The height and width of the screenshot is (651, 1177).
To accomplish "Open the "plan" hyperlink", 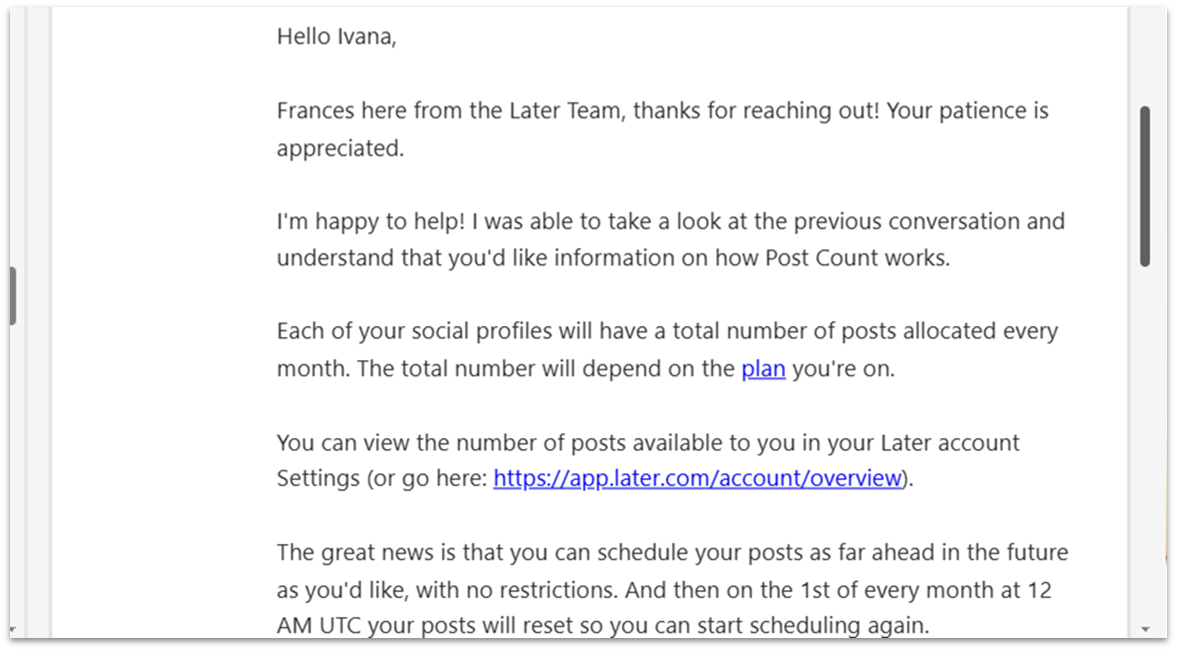I will (x=763, y=369).
